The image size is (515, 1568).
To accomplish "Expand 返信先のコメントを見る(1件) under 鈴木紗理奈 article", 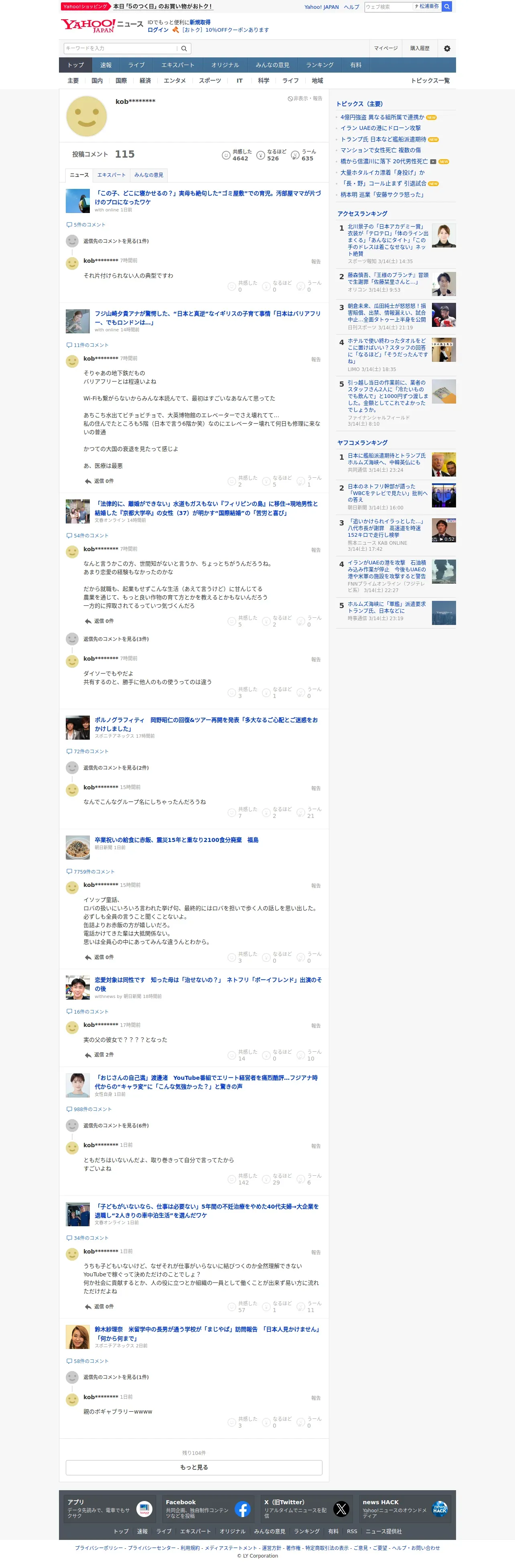I will point(116,1377).
